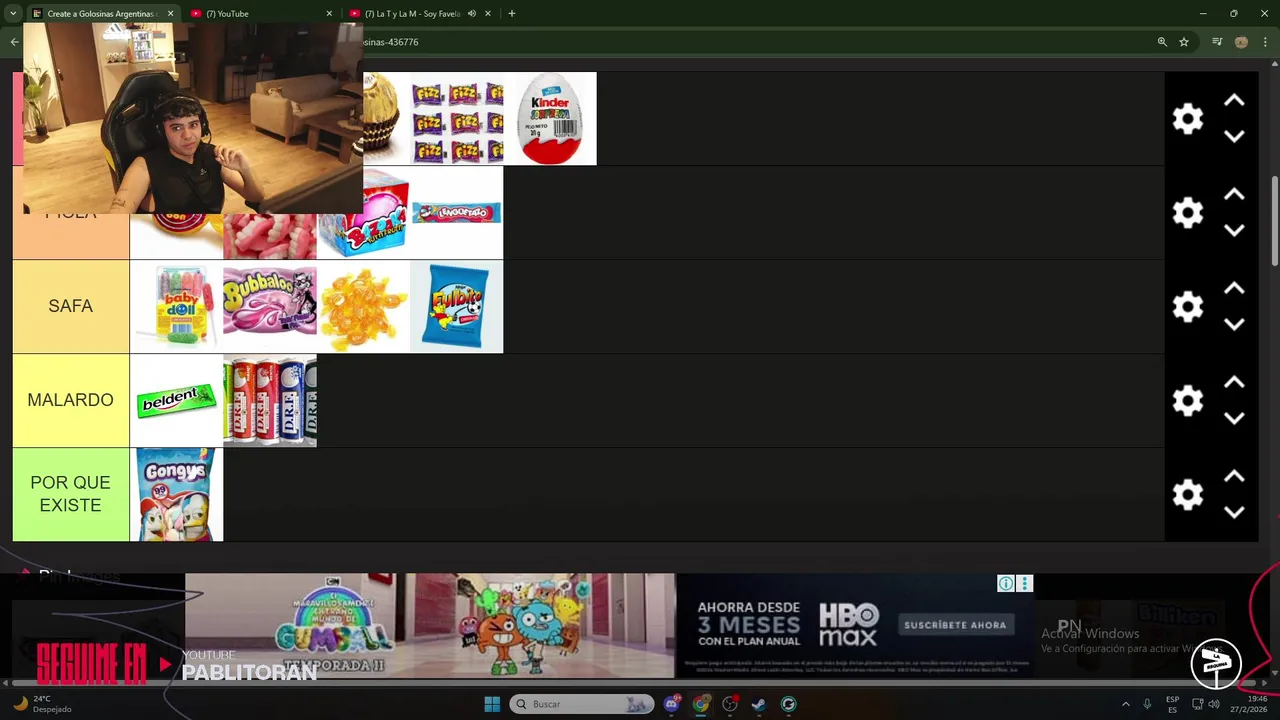Bookmark this page with the star icon

click(x=1184, y=42)
